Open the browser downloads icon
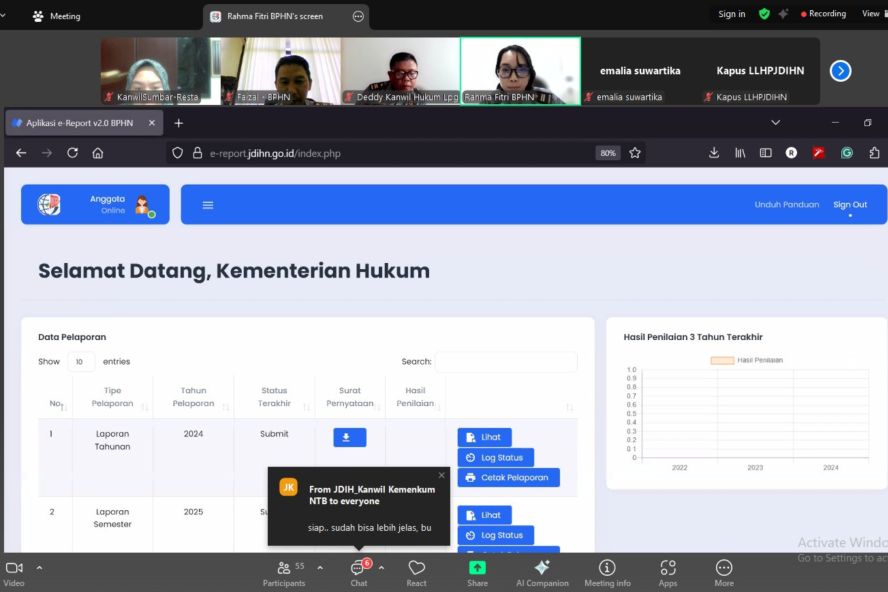 coord(714,153)
